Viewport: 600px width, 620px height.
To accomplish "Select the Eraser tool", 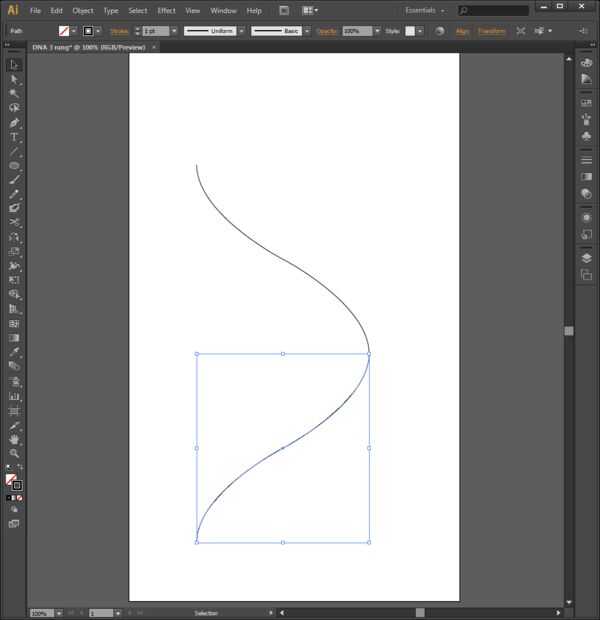I will pyautogui.click(x=14, y=208).
